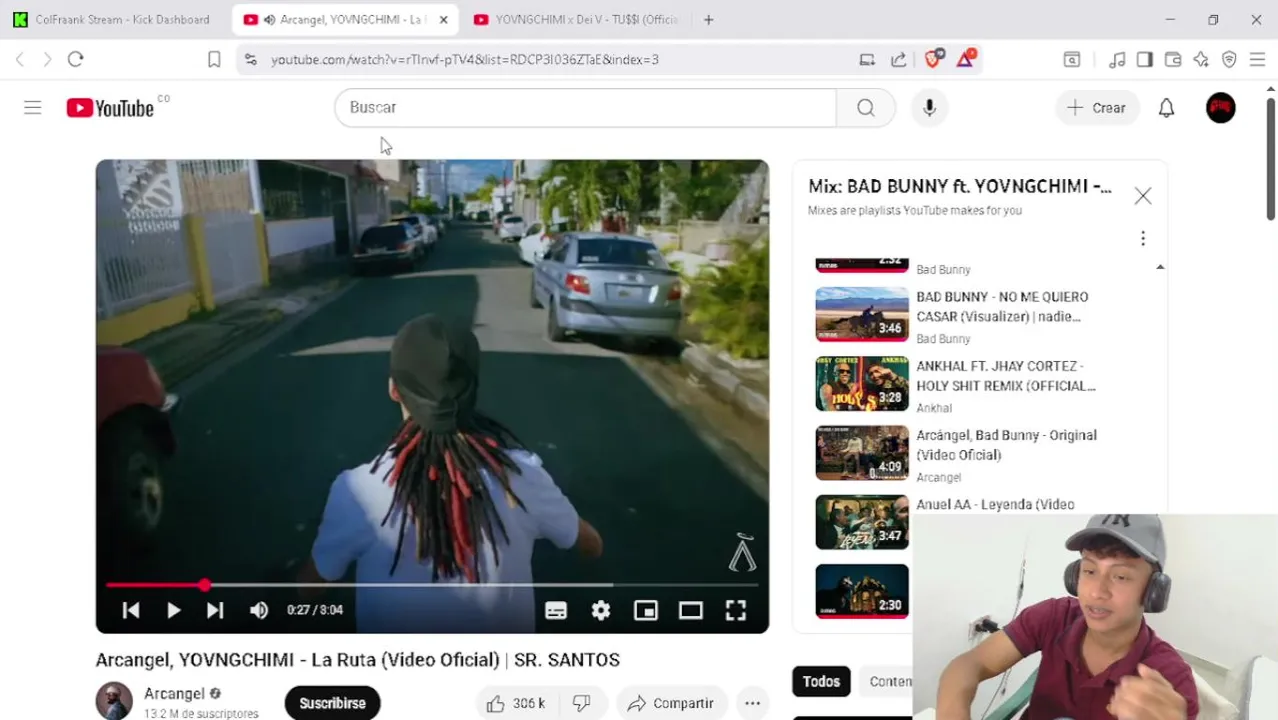
Task: Click the youtube.com address bar URL
Action: tap(465, 60)
